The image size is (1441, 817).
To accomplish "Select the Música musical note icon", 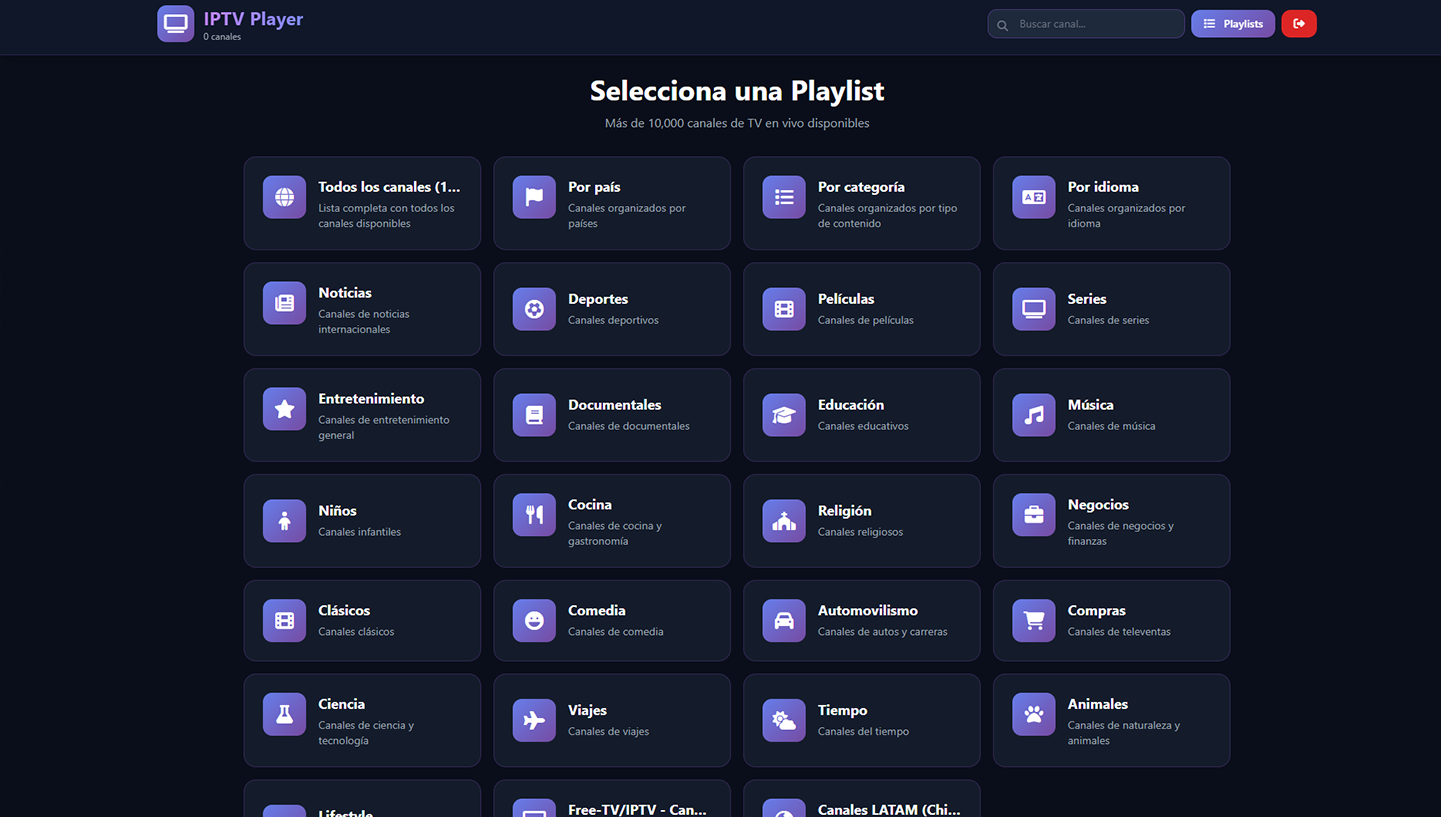I will [1033, 415].
